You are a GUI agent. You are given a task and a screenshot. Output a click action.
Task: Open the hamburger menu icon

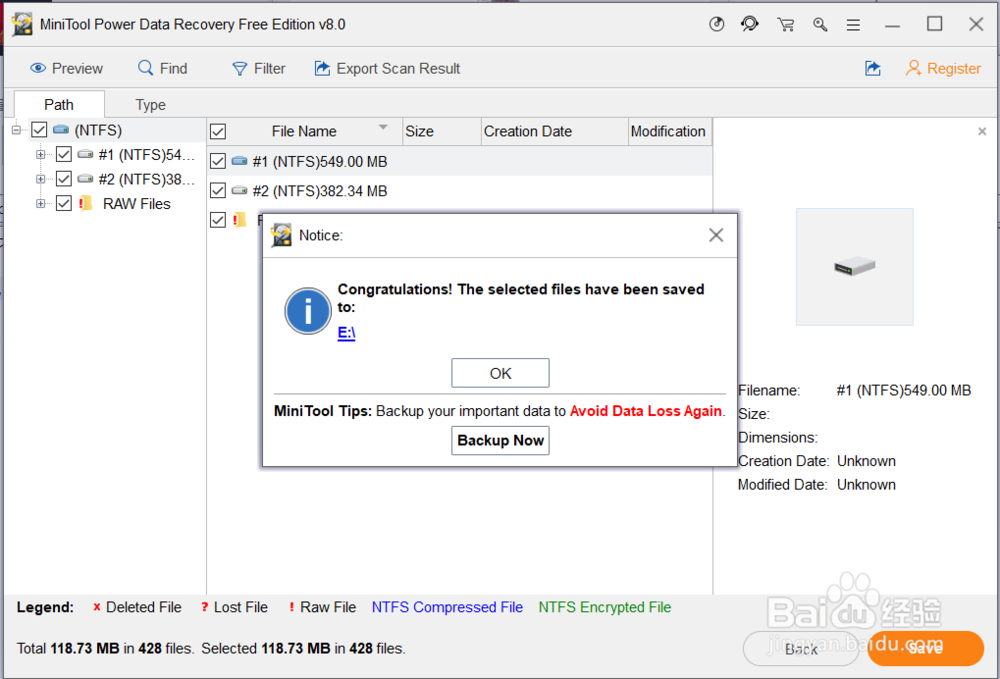(853, 25)
